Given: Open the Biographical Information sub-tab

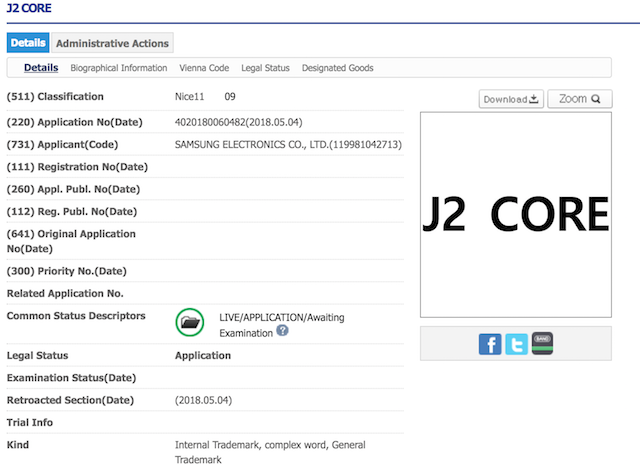Looking at the screenshot, I should pyautogui.click(x=119, y=68).
